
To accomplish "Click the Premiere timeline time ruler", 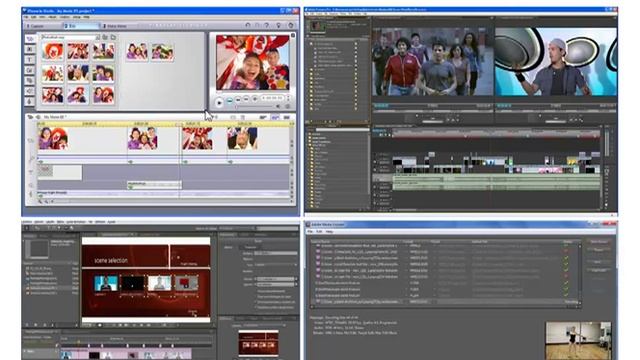I will pos(496,133).
